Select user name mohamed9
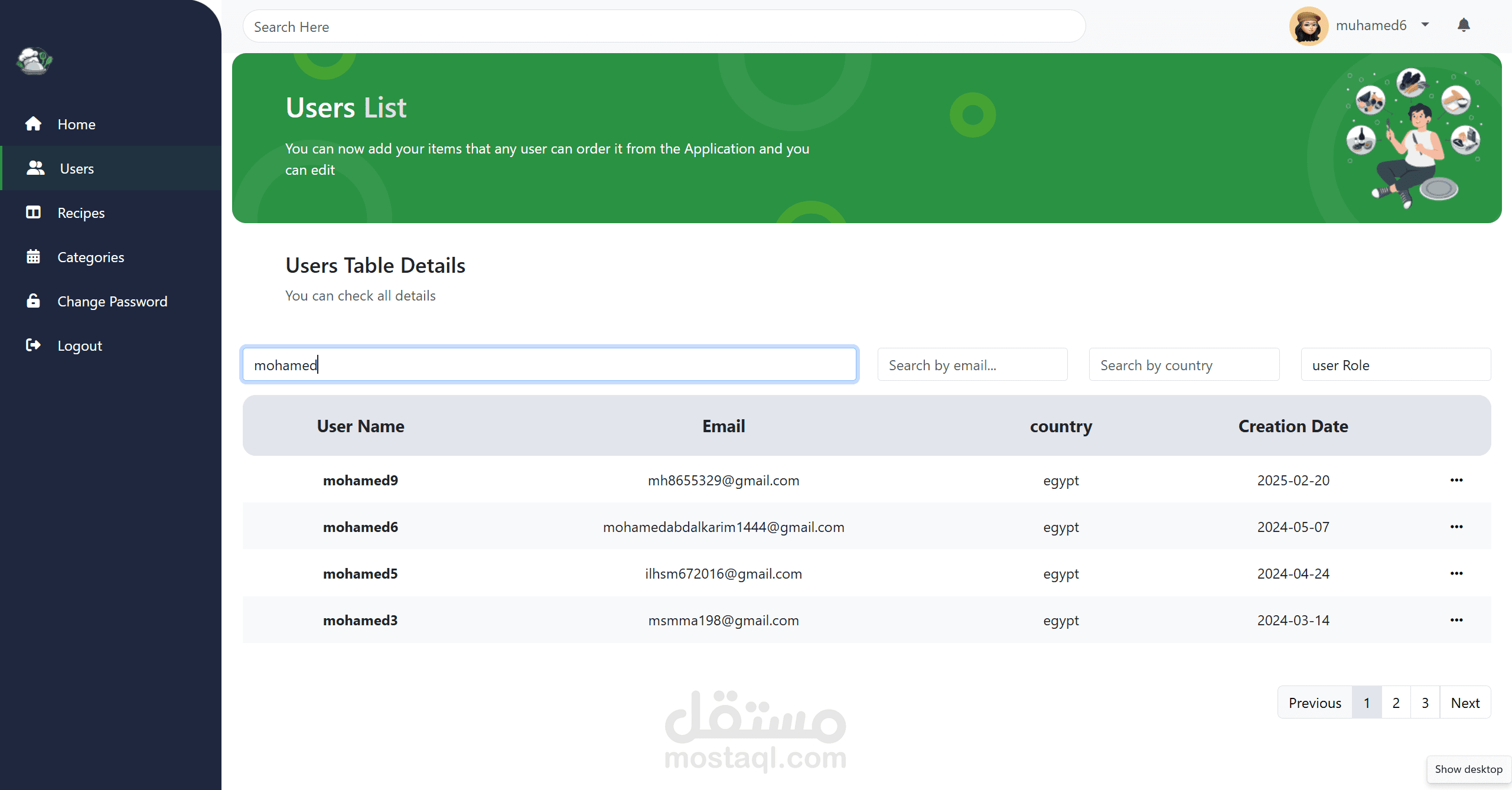 click(x=360, y=480)
